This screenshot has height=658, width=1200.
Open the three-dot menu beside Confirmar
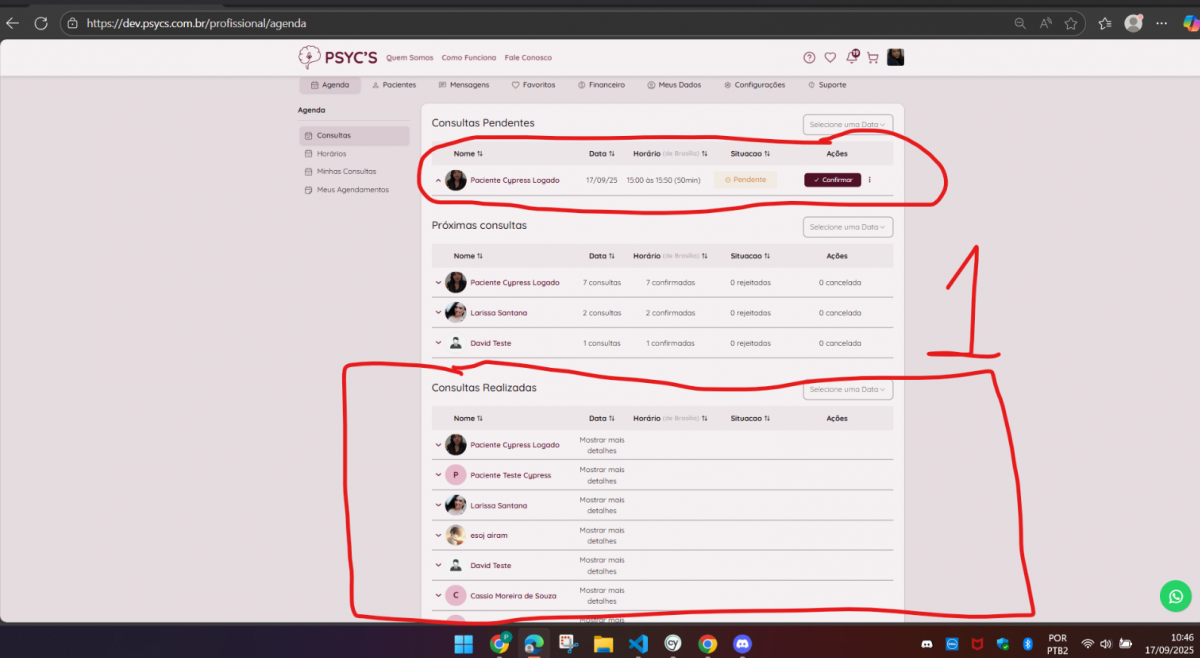point(869,180)
